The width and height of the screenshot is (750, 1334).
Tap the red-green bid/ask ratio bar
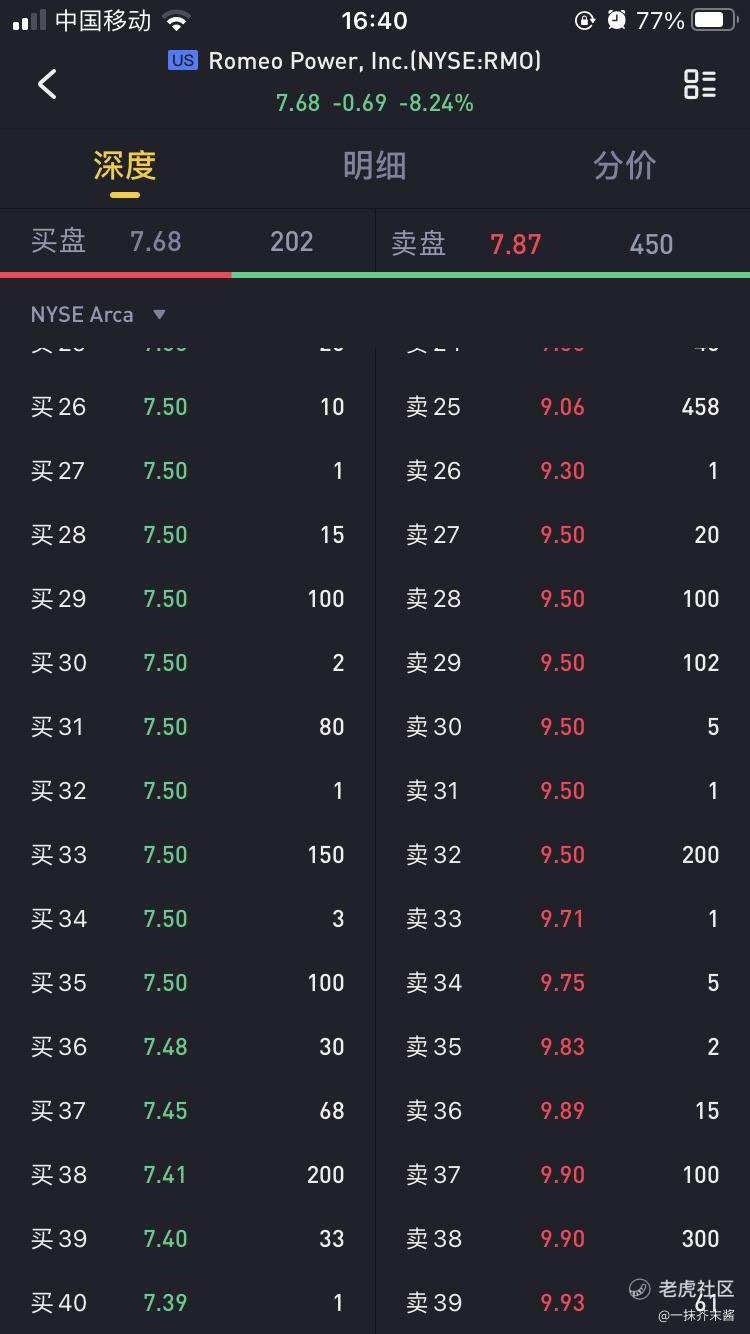click(x=375, y=274)
